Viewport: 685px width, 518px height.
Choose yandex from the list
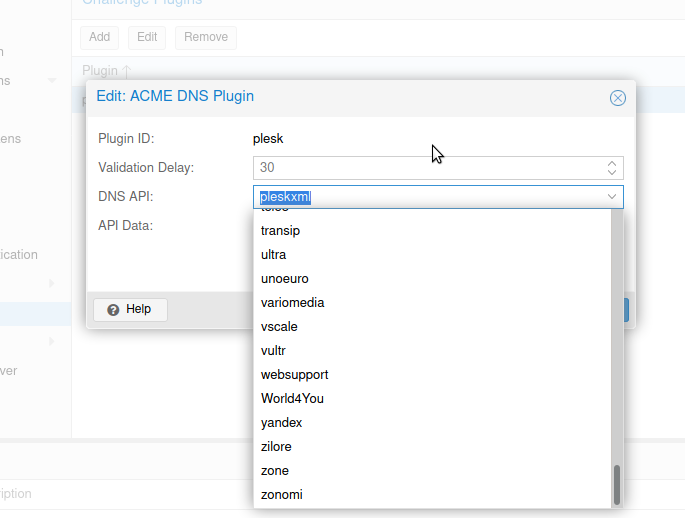[x=281, y=423]
